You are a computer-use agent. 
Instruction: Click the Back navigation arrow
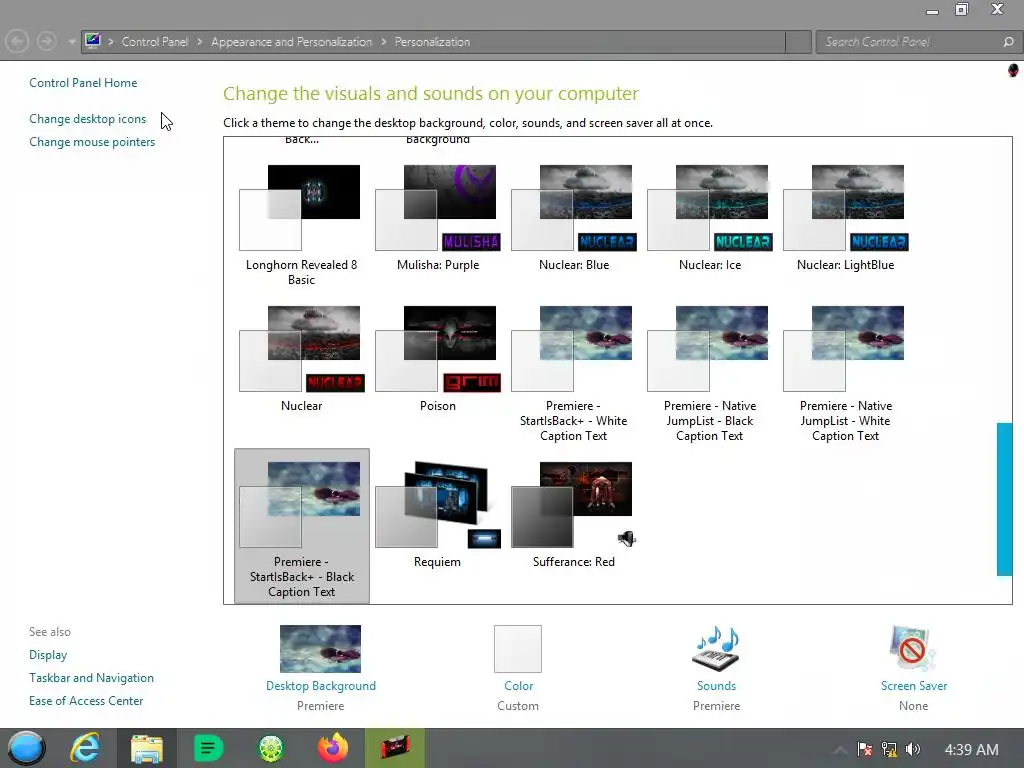17,42
